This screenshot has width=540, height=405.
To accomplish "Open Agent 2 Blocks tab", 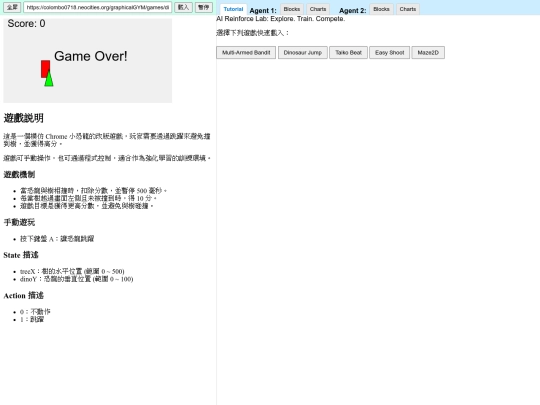I will 381,9.
